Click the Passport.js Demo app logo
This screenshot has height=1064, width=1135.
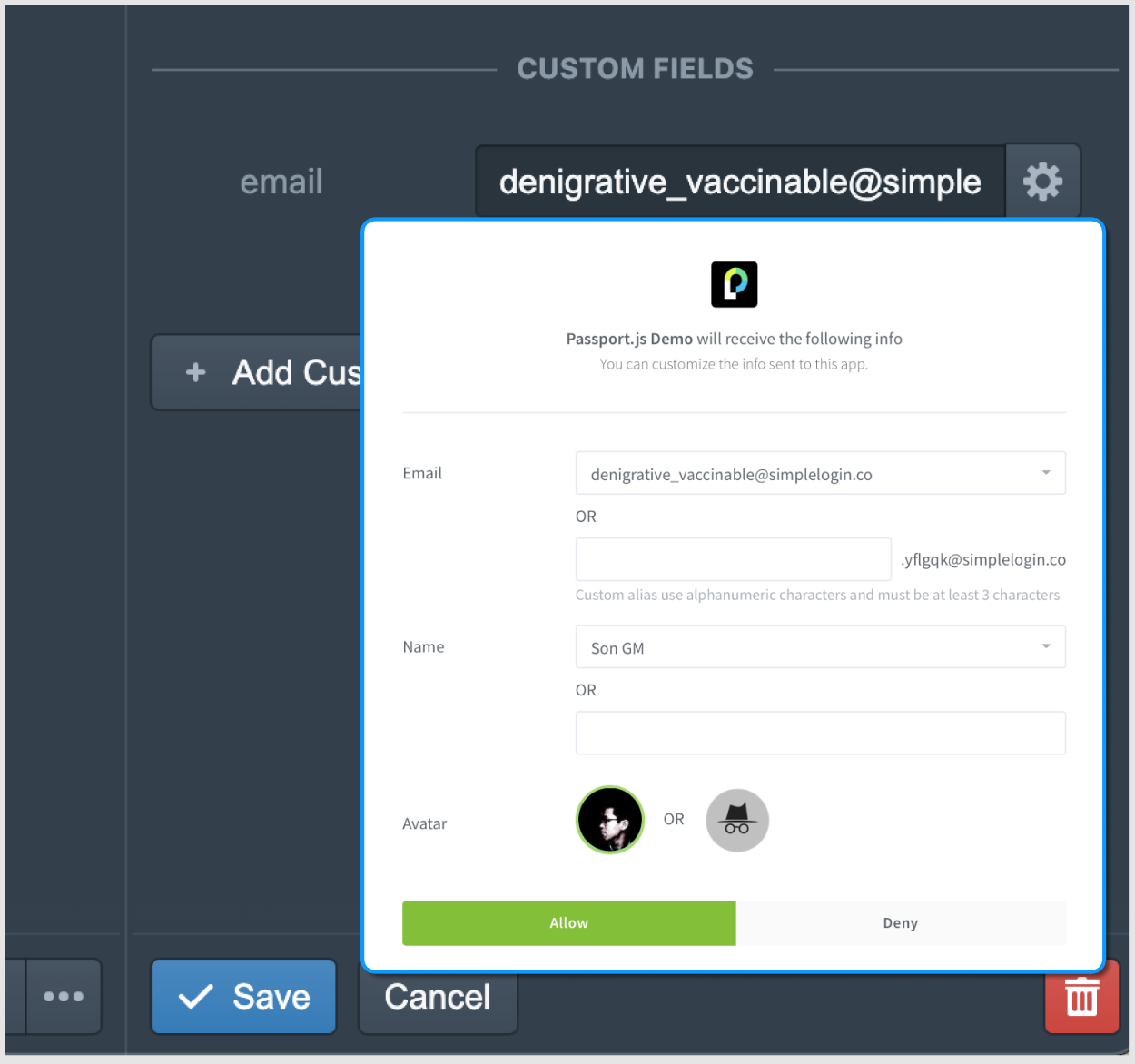tap(734, 284)
